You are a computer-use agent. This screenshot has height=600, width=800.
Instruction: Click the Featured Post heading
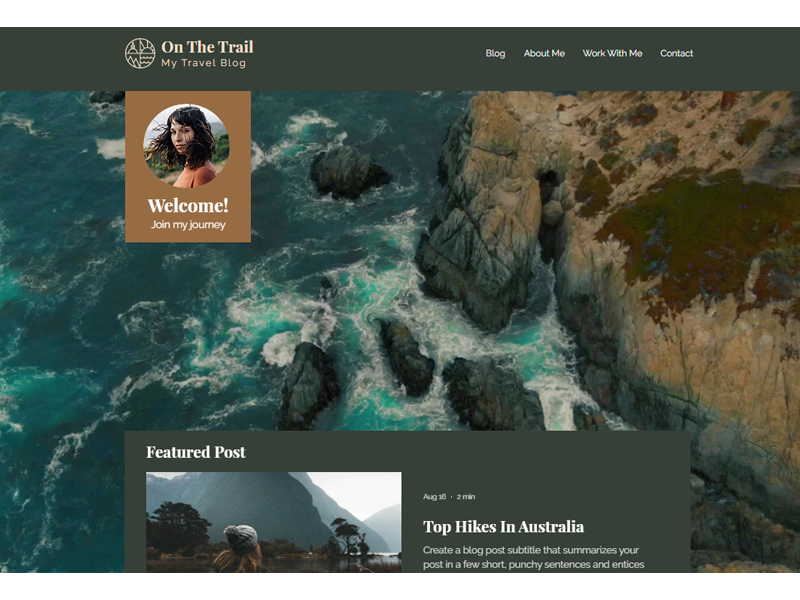(196, 452)
